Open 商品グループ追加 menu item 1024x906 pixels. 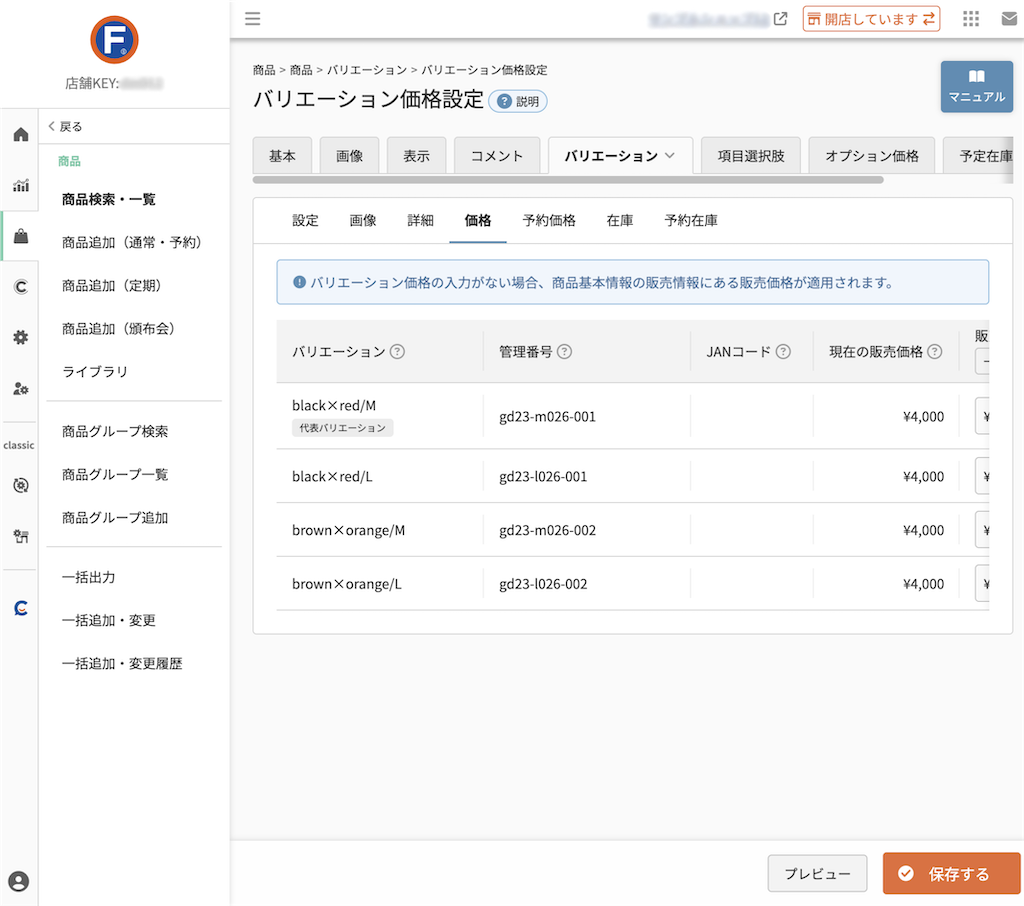click(x=115, y=517)
